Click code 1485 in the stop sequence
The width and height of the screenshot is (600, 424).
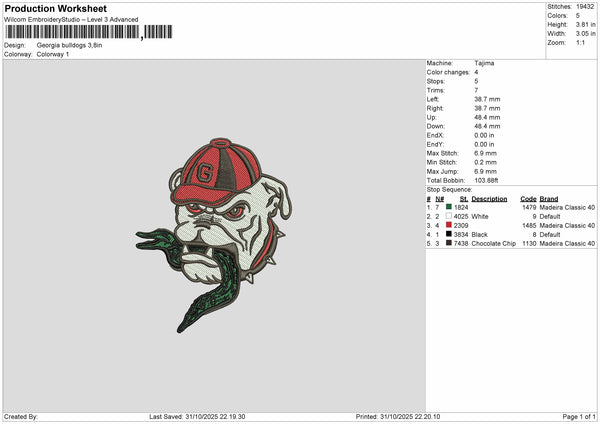pyautogui.click(x=529, y=225)
